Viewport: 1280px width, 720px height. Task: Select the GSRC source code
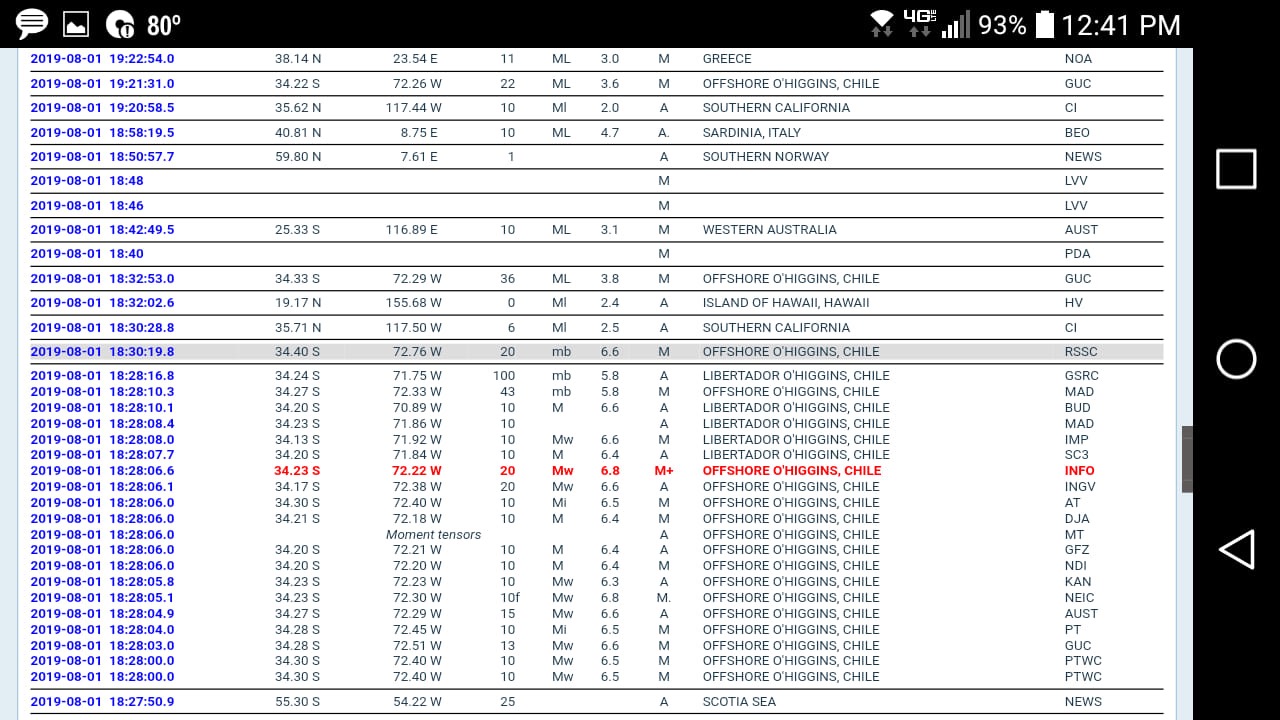click(x=1082, y=376)
